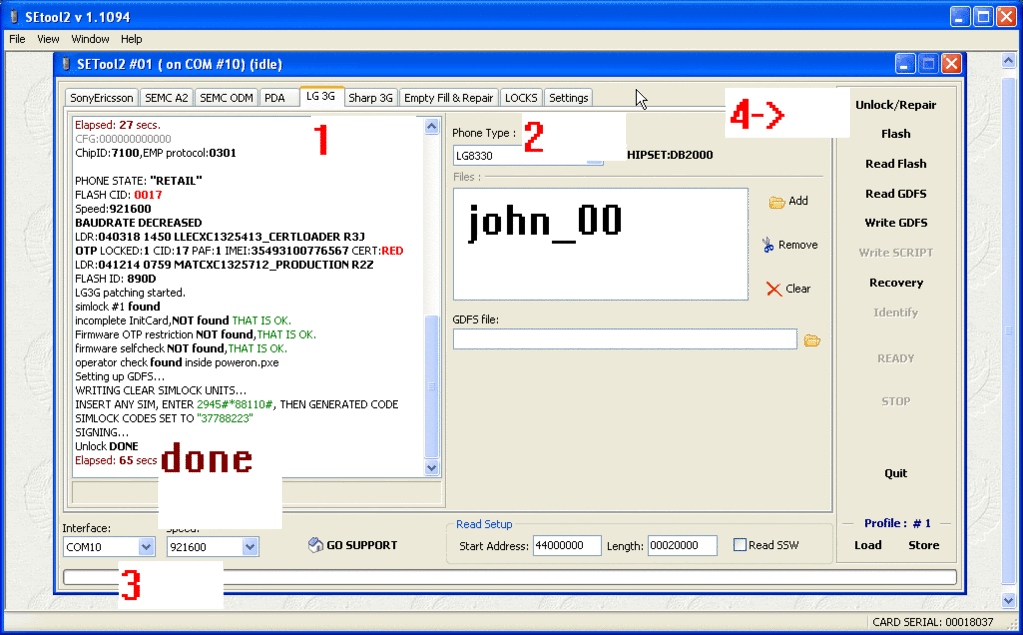
Task: Click the Read GDFS button
Action: coord(896,194)
